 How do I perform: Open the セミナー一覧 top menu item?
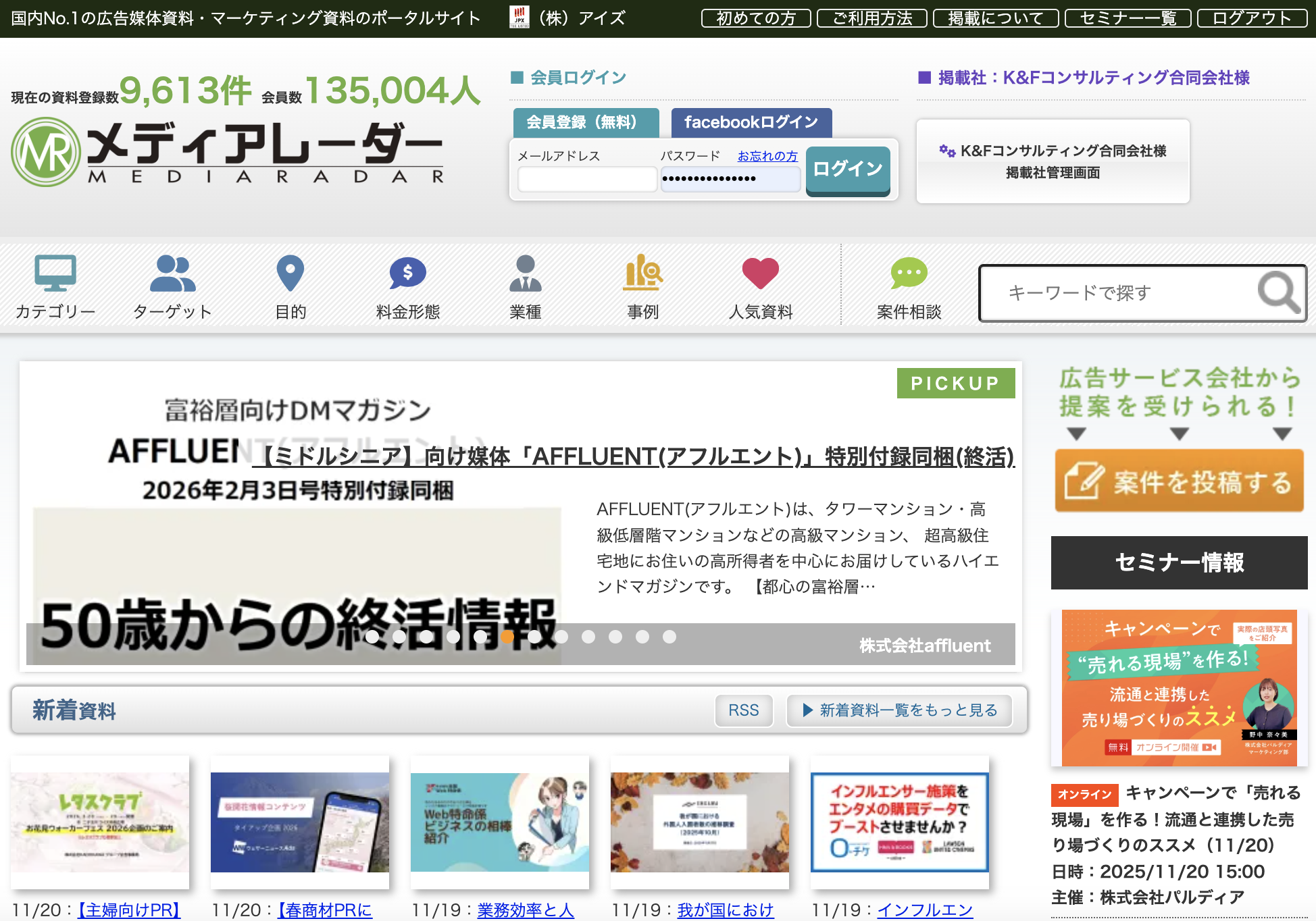pos(1128,18)
